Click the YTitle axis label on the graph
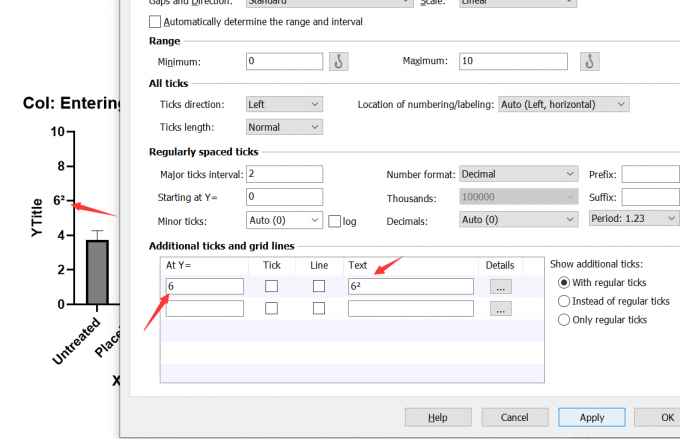Image resolution: width=680 pixels, height=439 pixels. point(37,218)
